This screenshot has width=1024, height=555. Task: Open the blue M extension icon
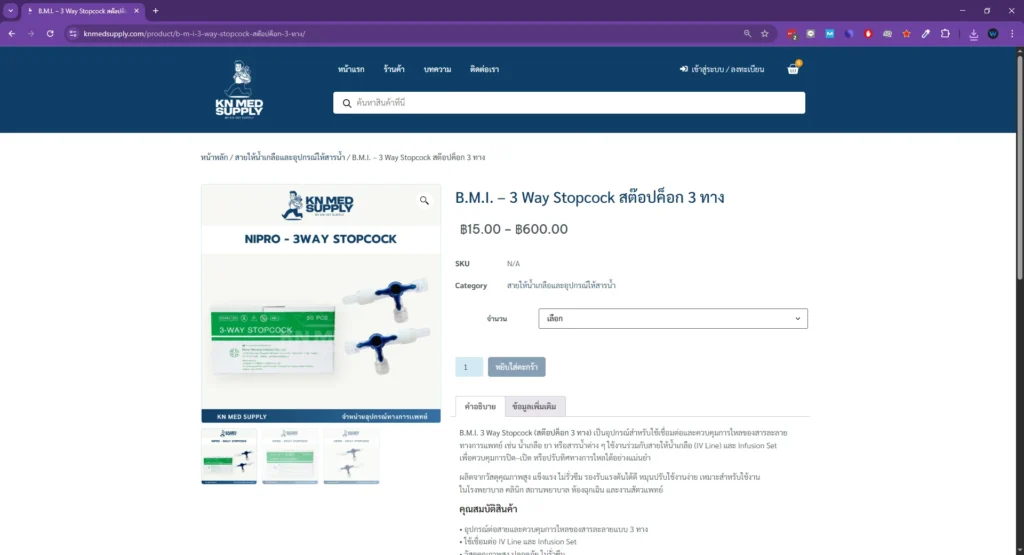coord(829,33)
